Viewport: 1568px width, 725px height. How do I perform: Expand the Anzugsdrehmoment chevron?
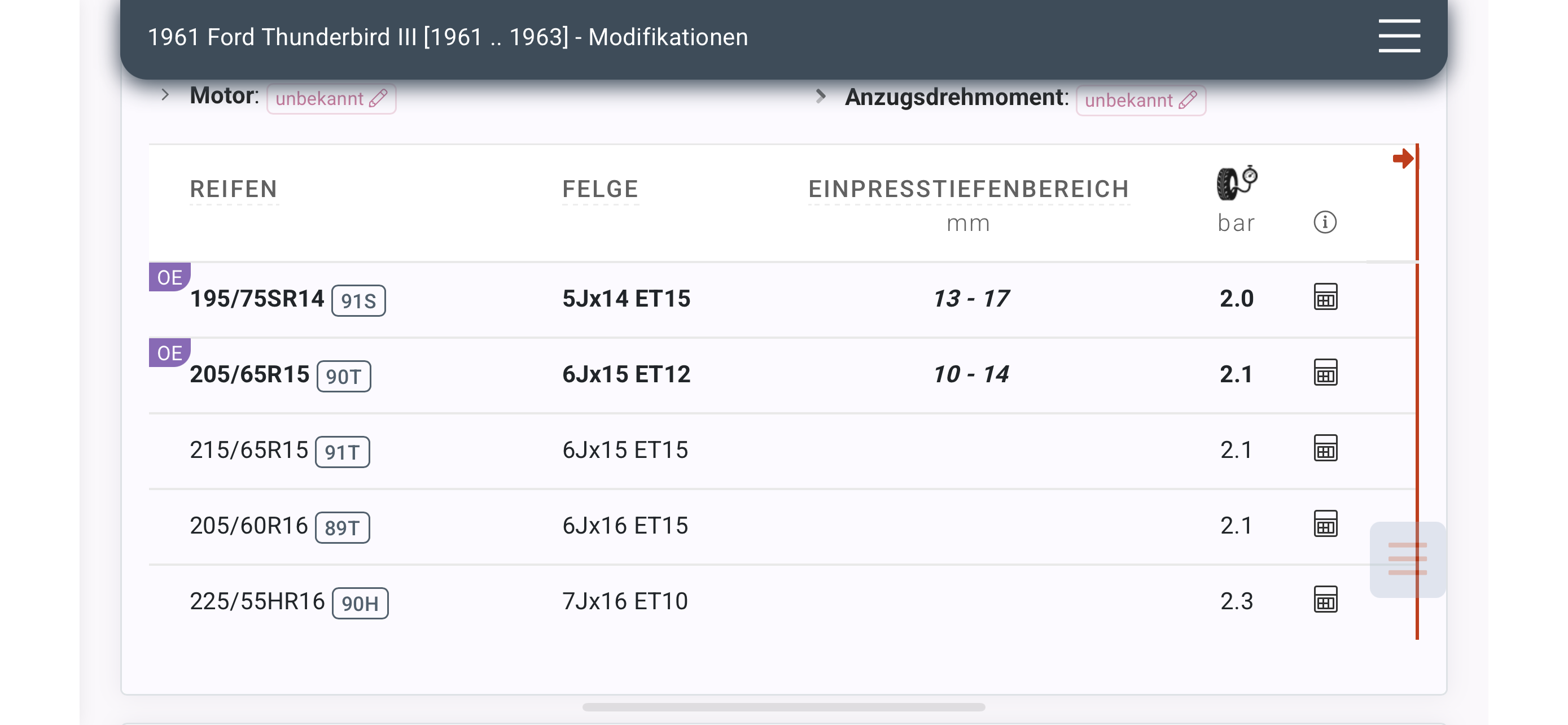coord(821,96)
